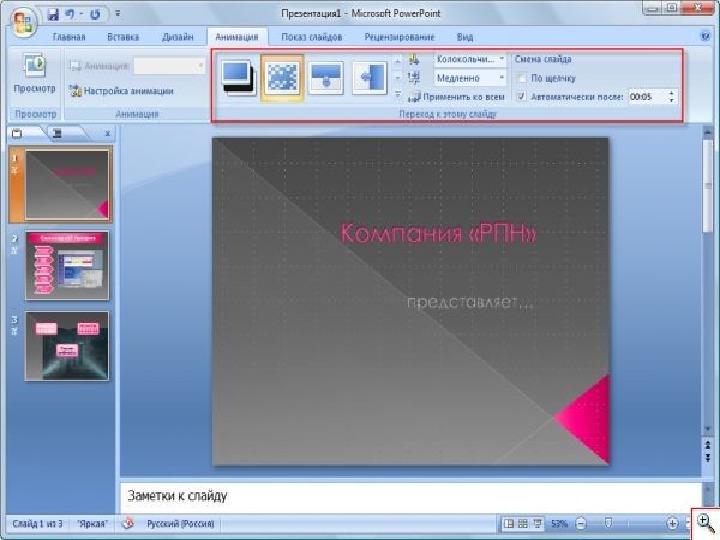Click the Просмотр animation preview button
Image resolution: width=720 pixels, height=540 pixels.
(34, 73)
